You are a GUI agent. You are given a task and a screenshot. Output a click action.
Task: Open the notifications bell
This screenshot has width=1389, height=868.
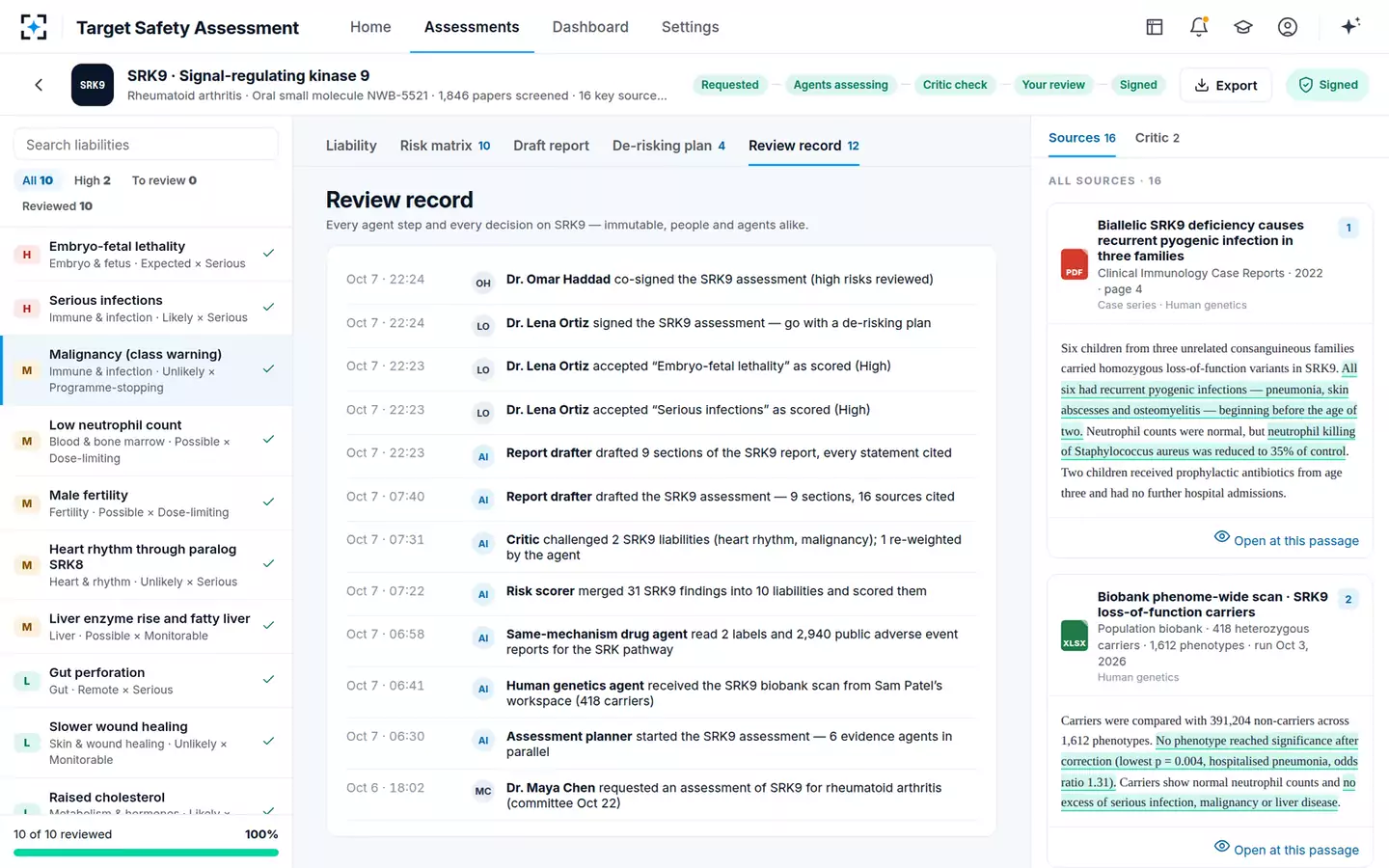(x=1199, y=27)
